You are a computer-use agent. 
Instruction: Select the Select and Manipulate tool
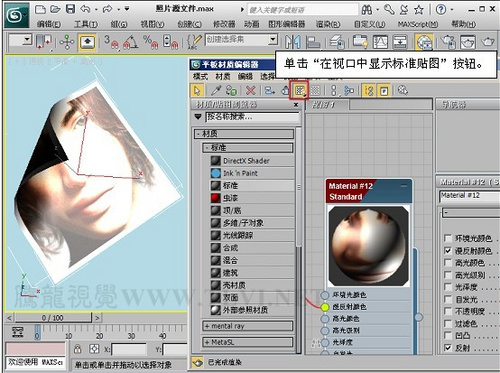pos(67,42)
